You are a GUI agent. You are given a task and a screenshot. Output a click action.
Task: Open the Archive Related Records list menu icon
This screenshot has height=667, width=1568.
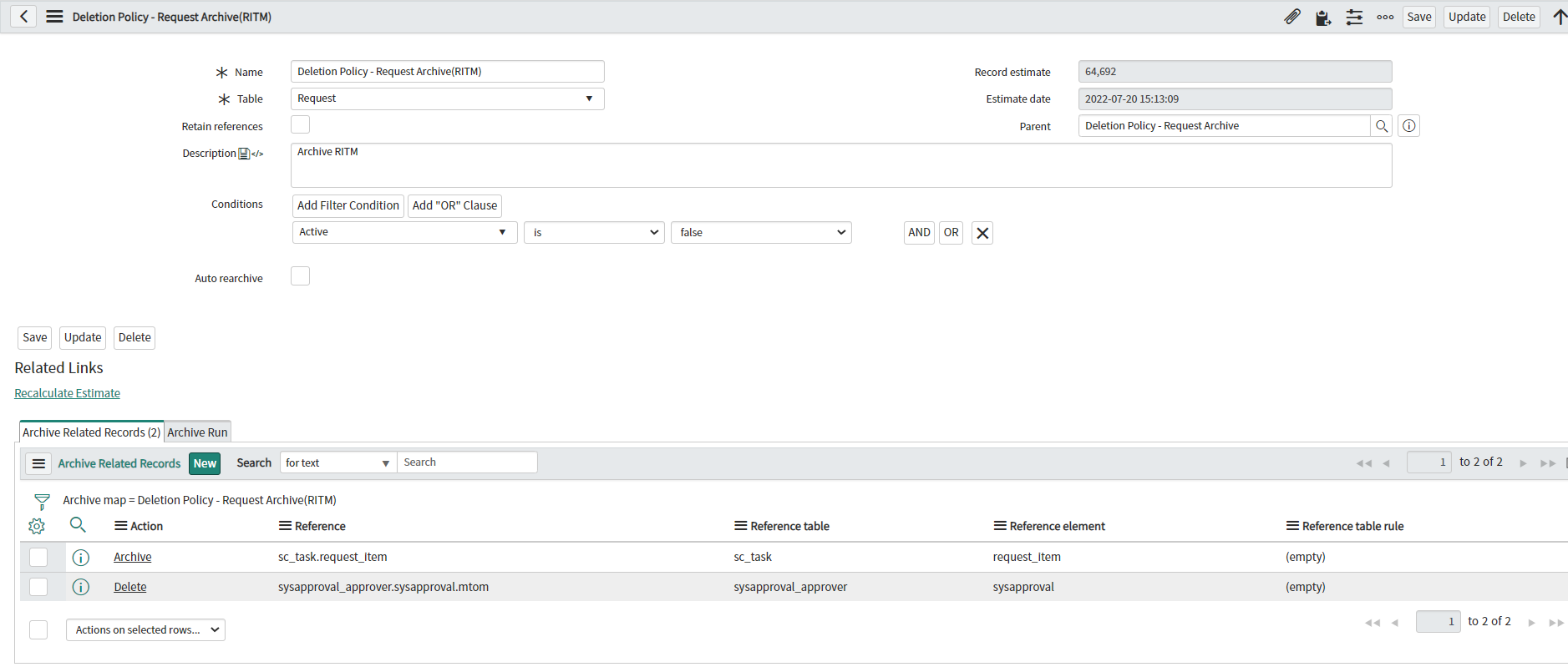click(x=38, y=463)
